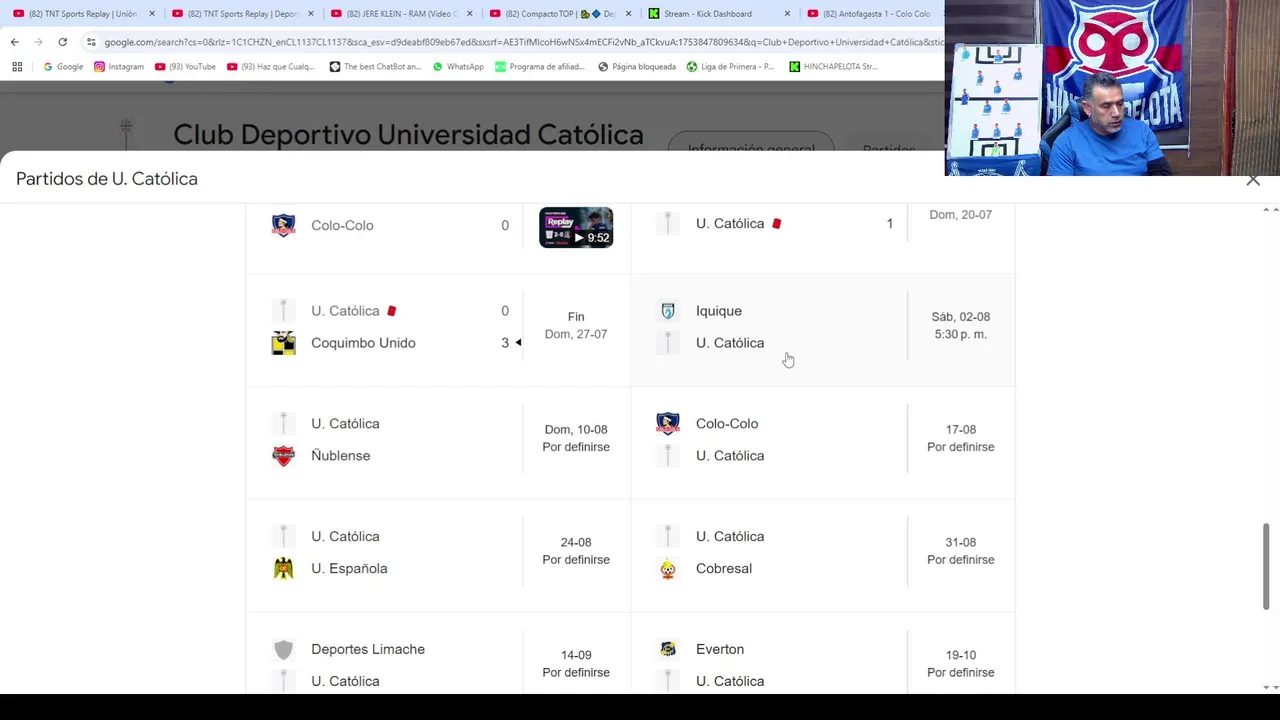The height and width of the screenshot is (720, 1280).
Task: Switch to the JERE KLEIN - RAM tab
Action: (x=400, y=14)
